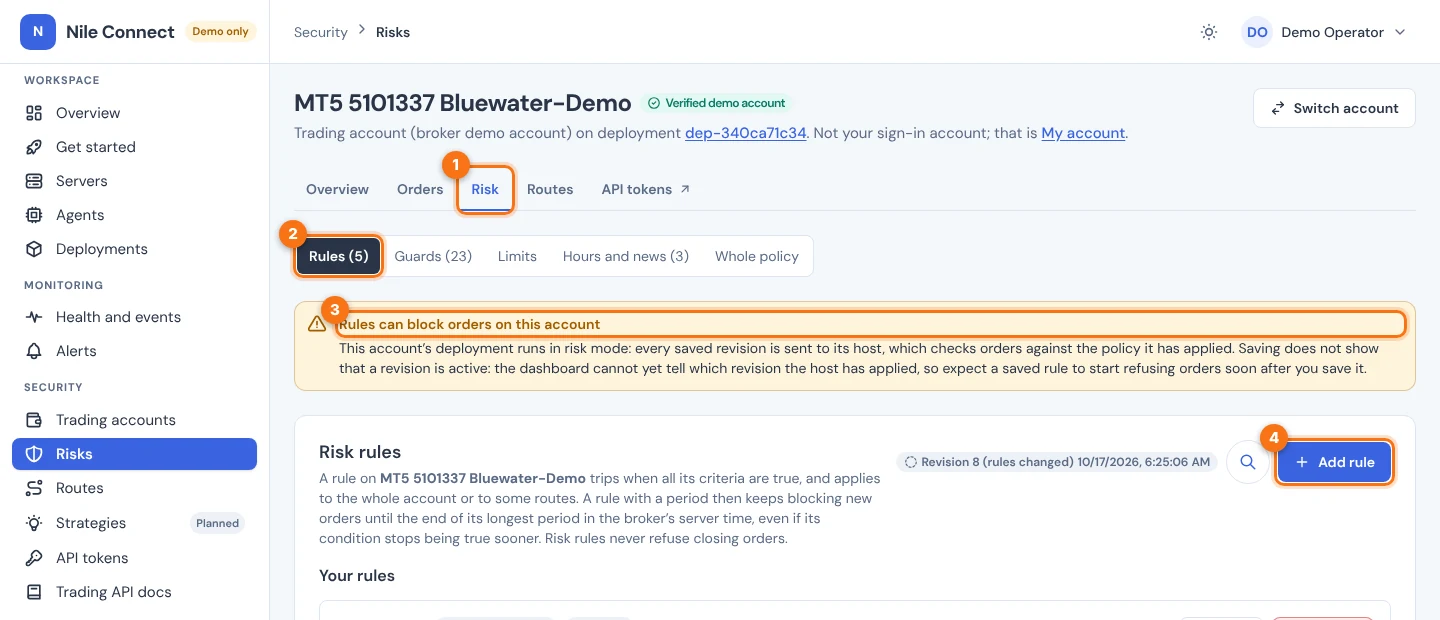This screenshot has height=620, width=1440.
Task: Go to the account Routes tab
Action: (550, 189)
